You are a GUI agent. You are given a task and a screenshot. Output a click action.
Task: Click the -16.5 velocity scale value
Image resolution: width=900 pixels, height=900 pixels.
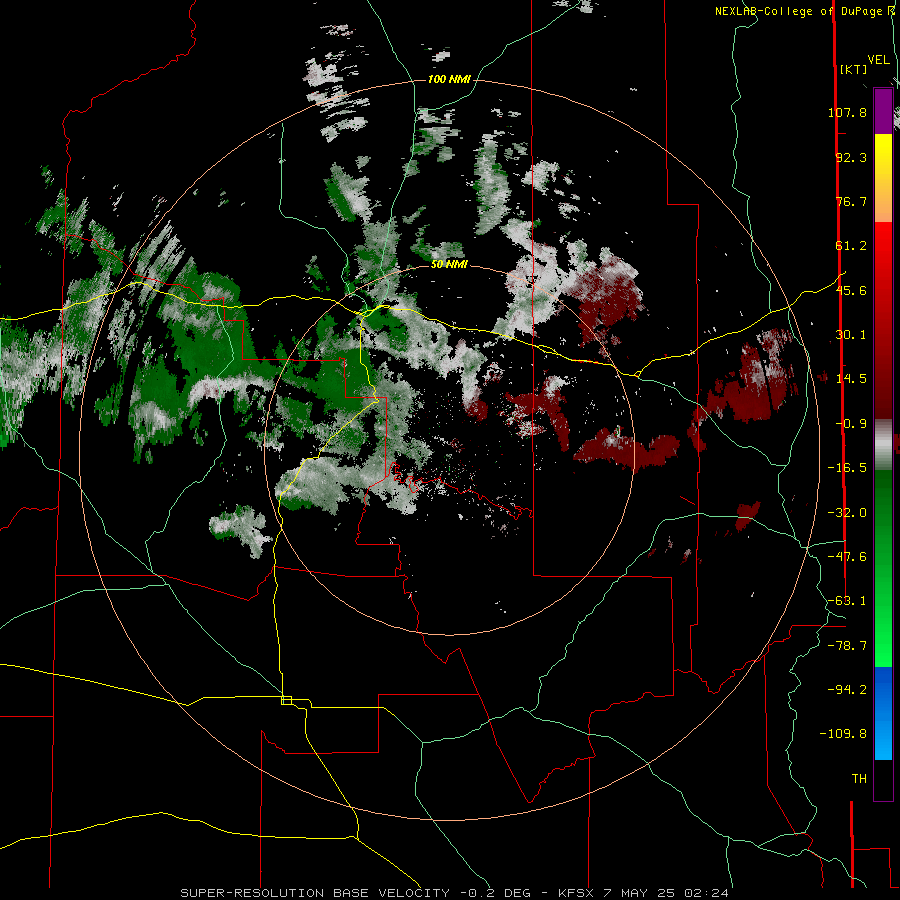[847, 468]
